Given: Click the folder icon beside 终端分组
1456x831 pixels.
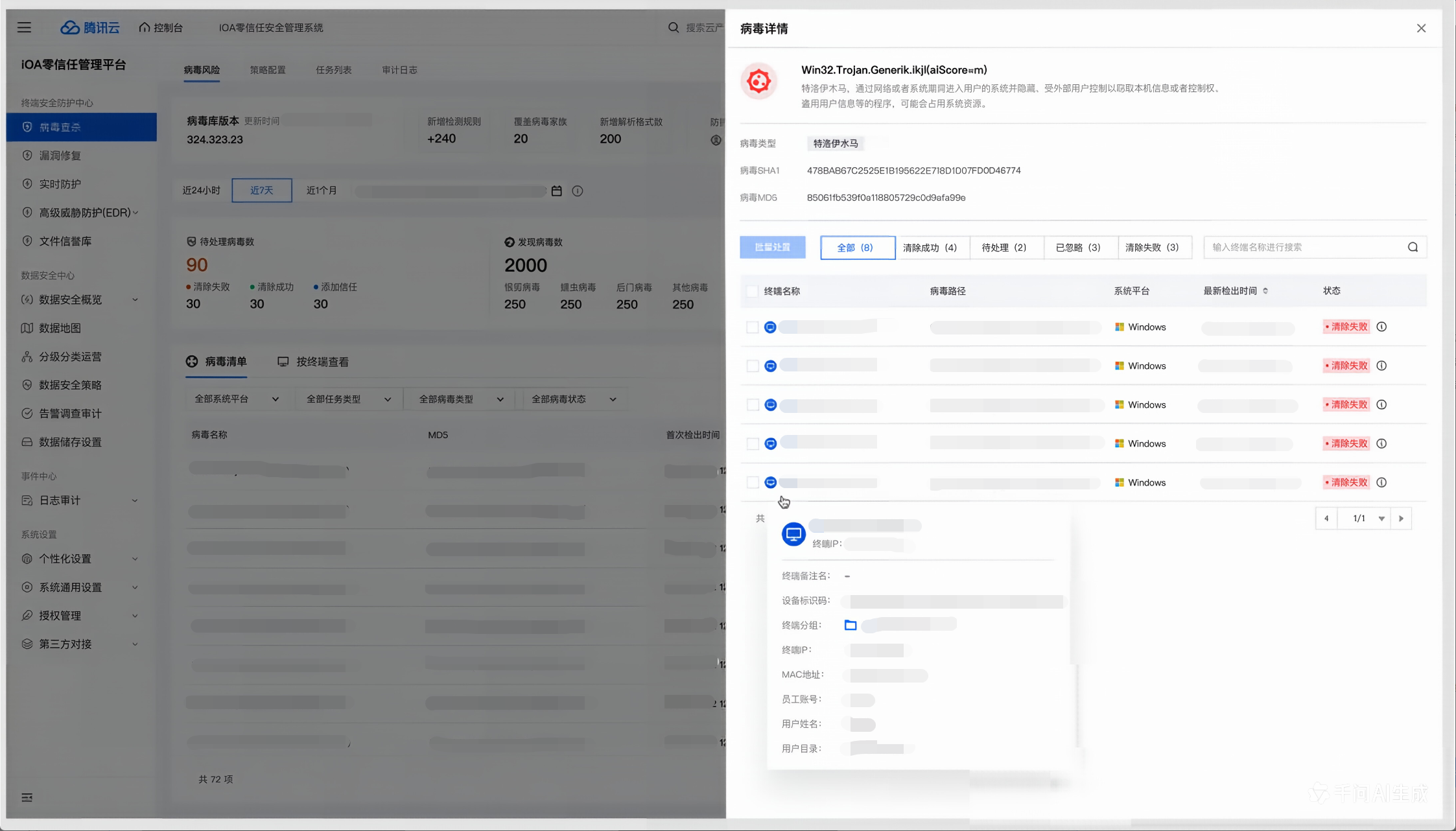Looking at the screenshot, I should pyautogui.click(x=851, y=625).
